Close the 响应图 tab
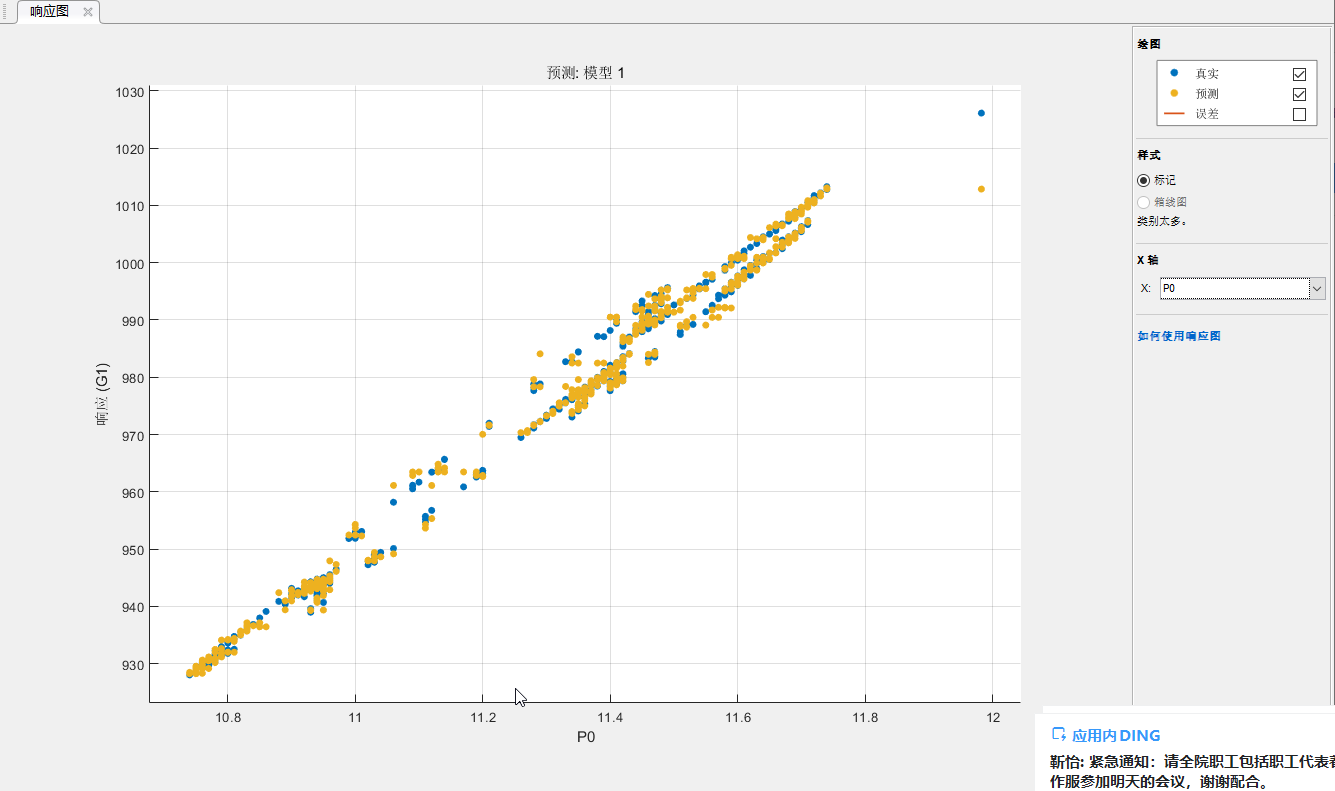The height and width of the screenshot is (791, 1335). 88,12
